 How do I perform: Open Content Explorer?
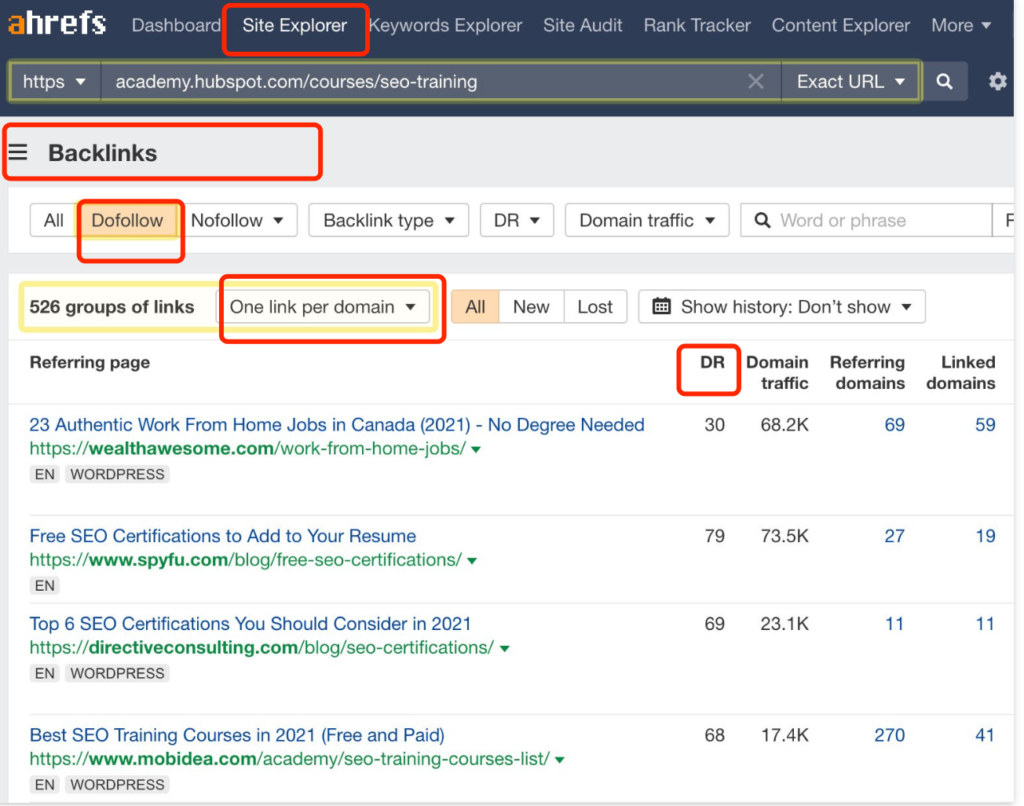840,25
